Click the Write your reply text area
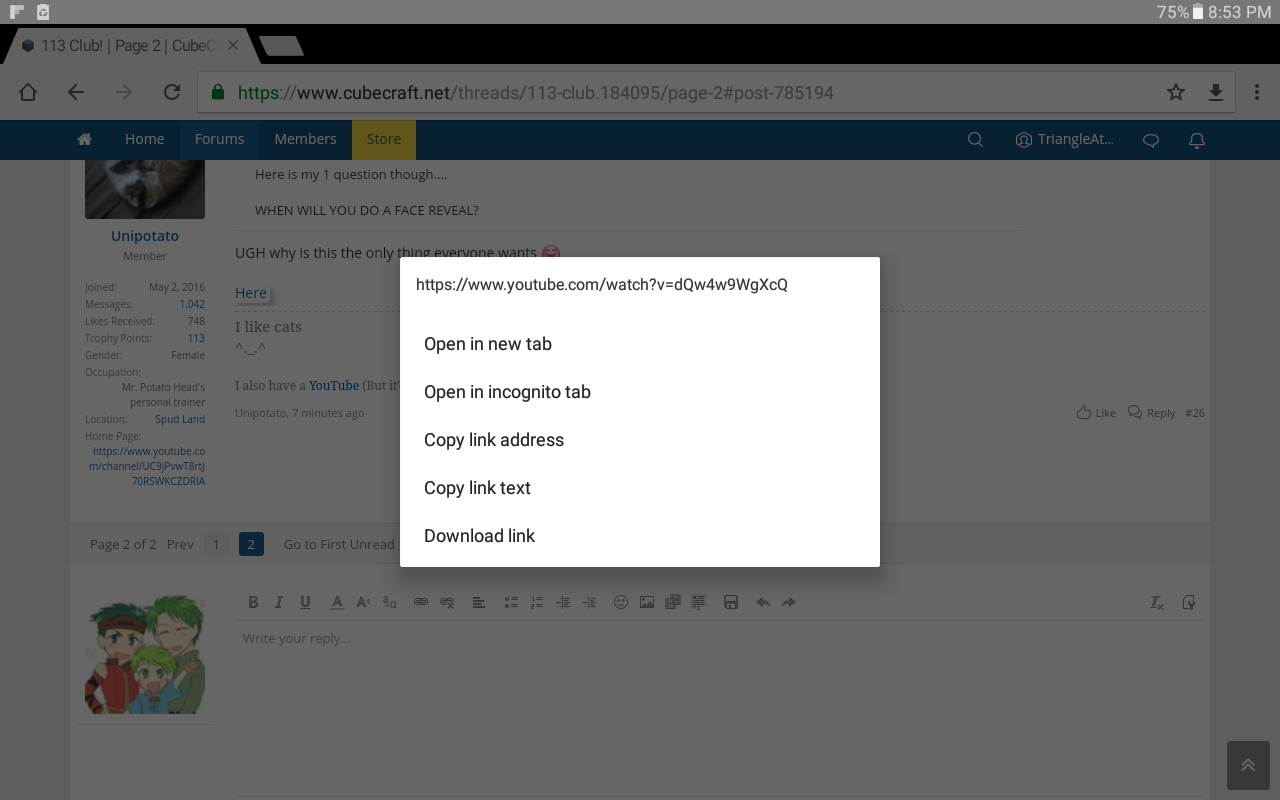1280x800 pixels. [720, 710]
